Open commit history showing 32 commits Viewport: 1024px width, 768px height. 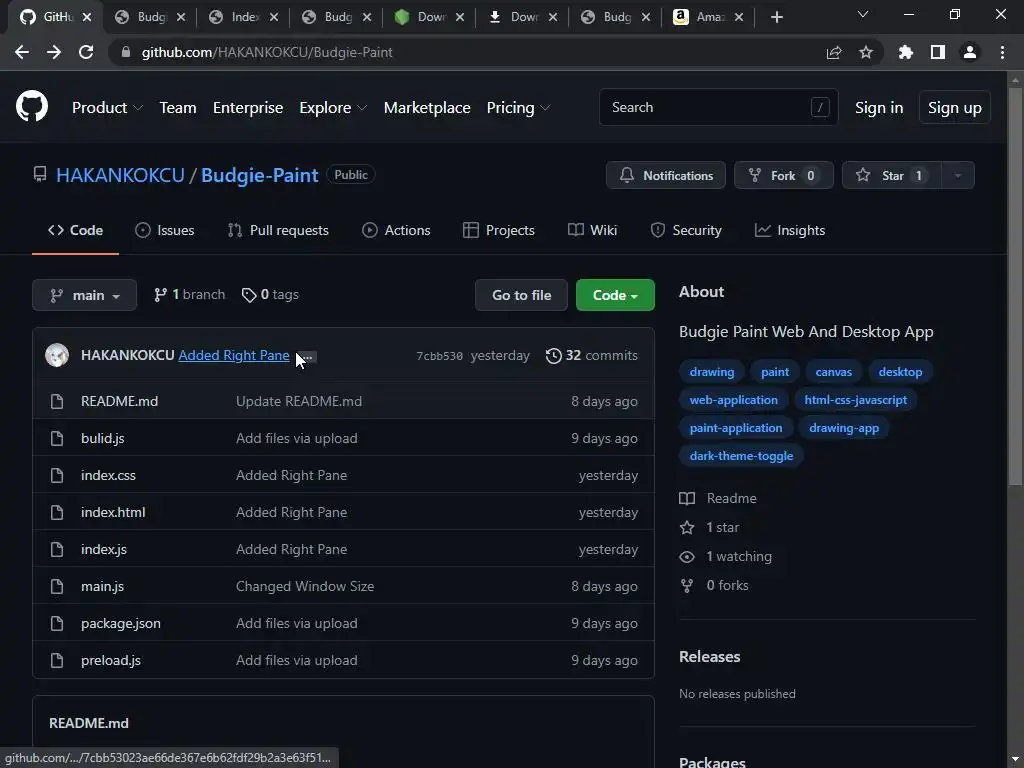[x=592, y=355]
